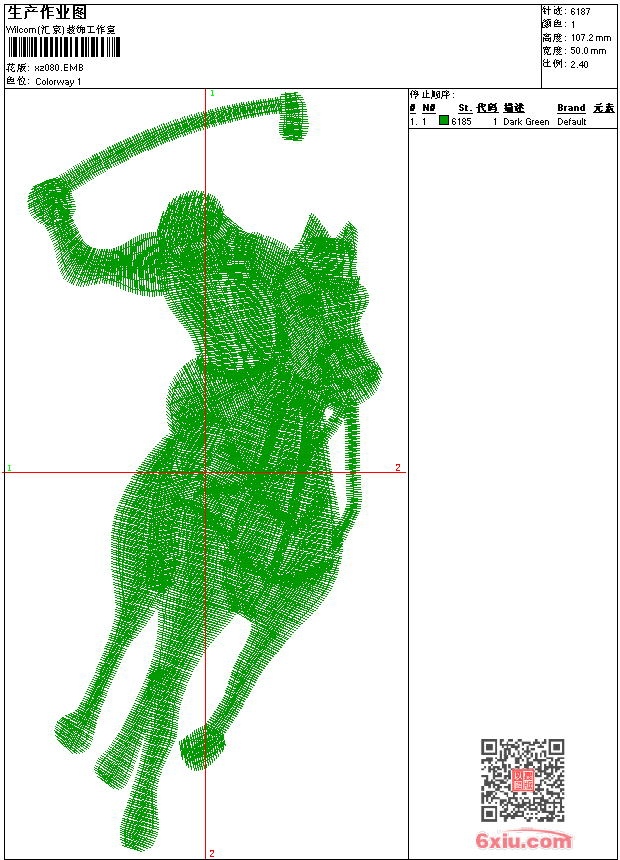Click the green '1' marker atop the vertical axis
This screenshot has height=860, width=620.
click(212, 93)
